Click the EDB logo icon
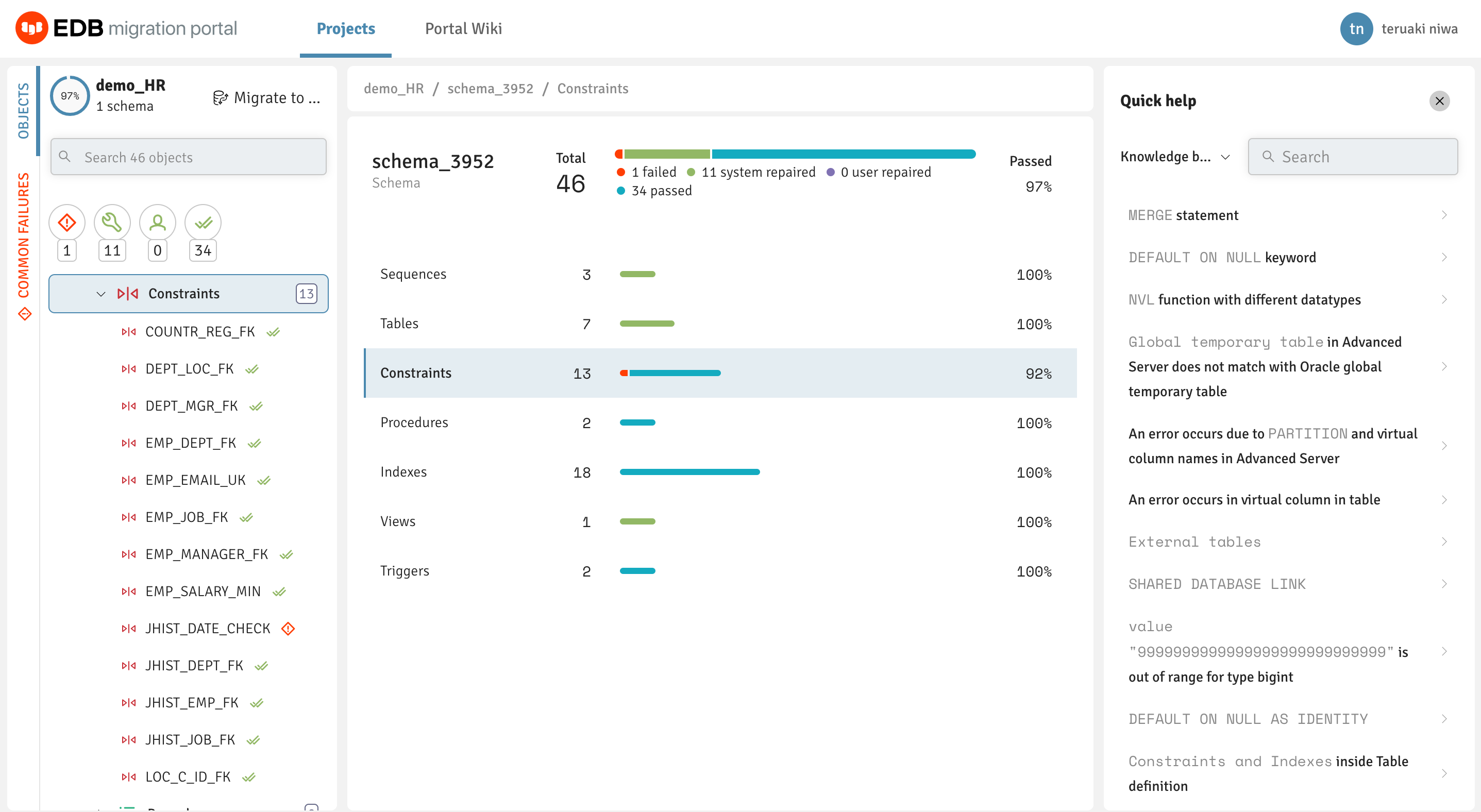 tap(31, 28)
